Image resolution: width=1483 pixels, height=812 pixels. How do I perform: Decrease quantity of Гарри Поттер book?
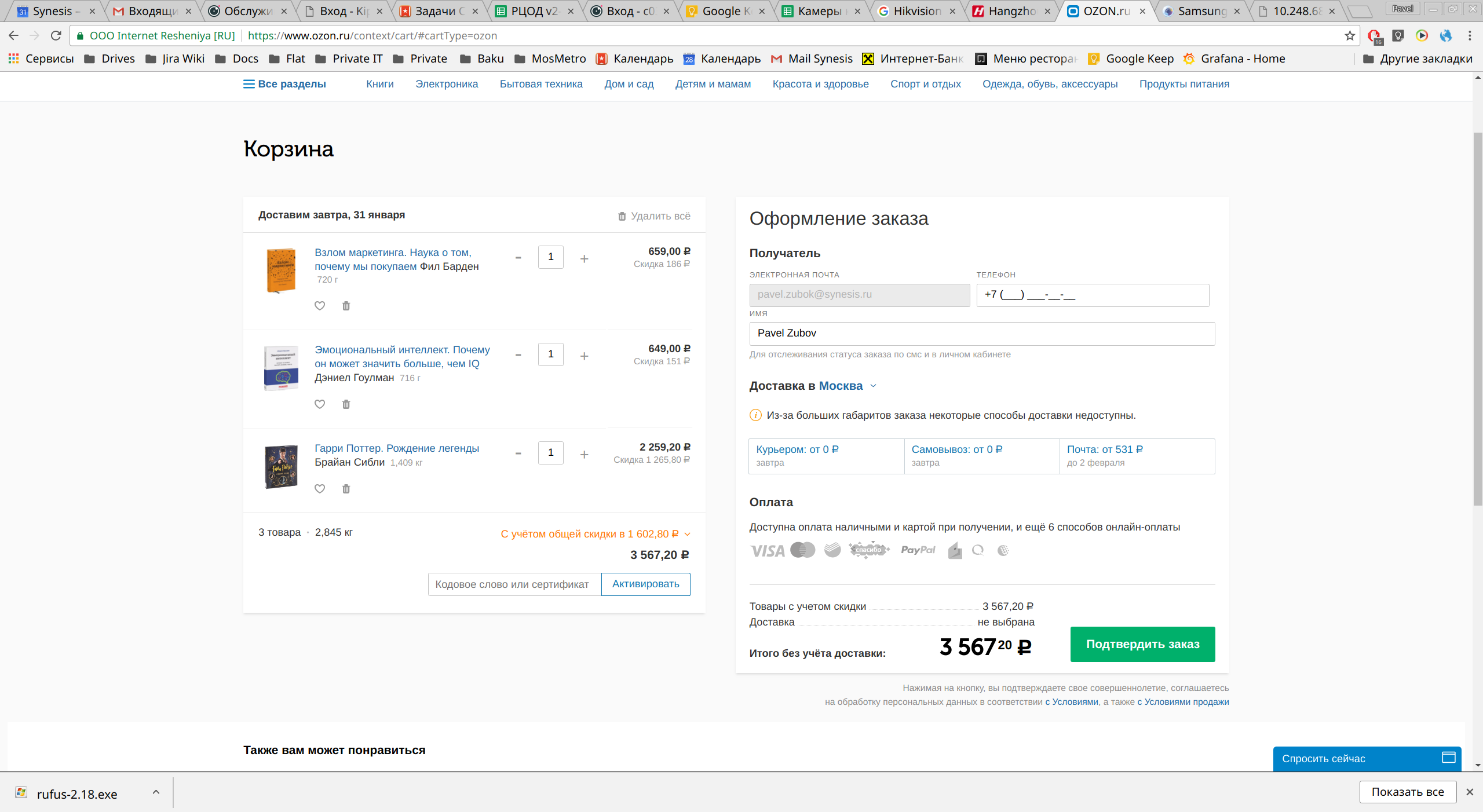pos(518,453)
